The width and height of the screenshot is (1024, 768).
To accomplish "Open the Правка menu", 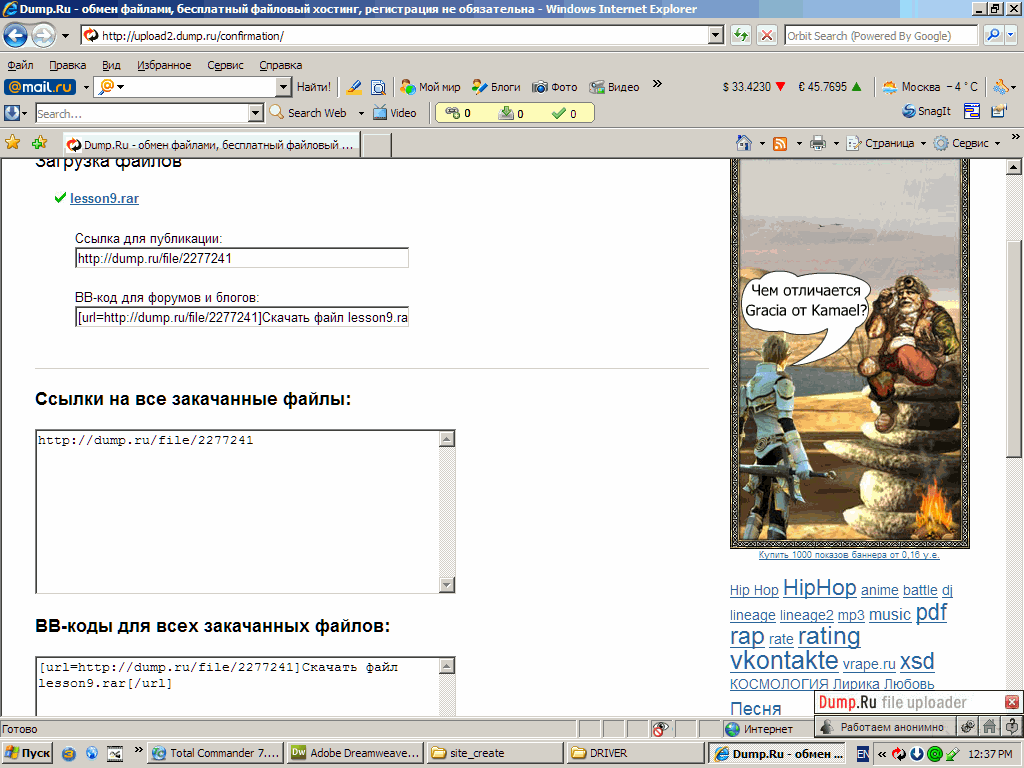I will 67,65.
